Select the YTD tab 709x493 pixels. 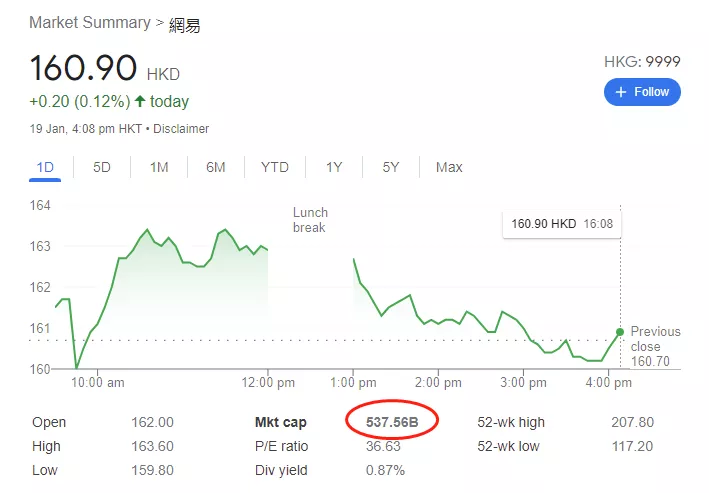tap(275, 167)
